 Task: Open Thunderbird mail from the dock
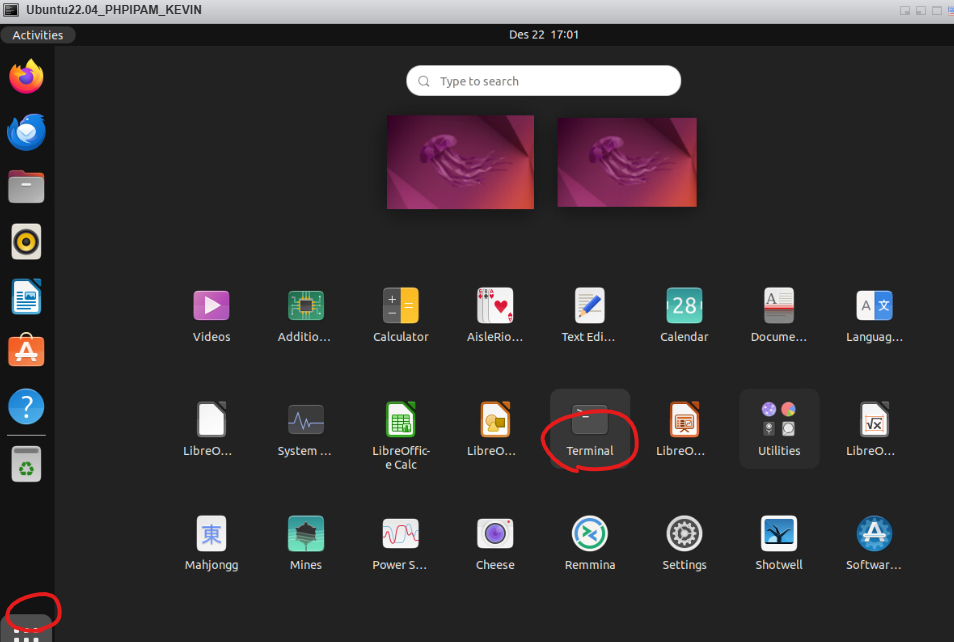pyautogui.click(x=26, y=132)
